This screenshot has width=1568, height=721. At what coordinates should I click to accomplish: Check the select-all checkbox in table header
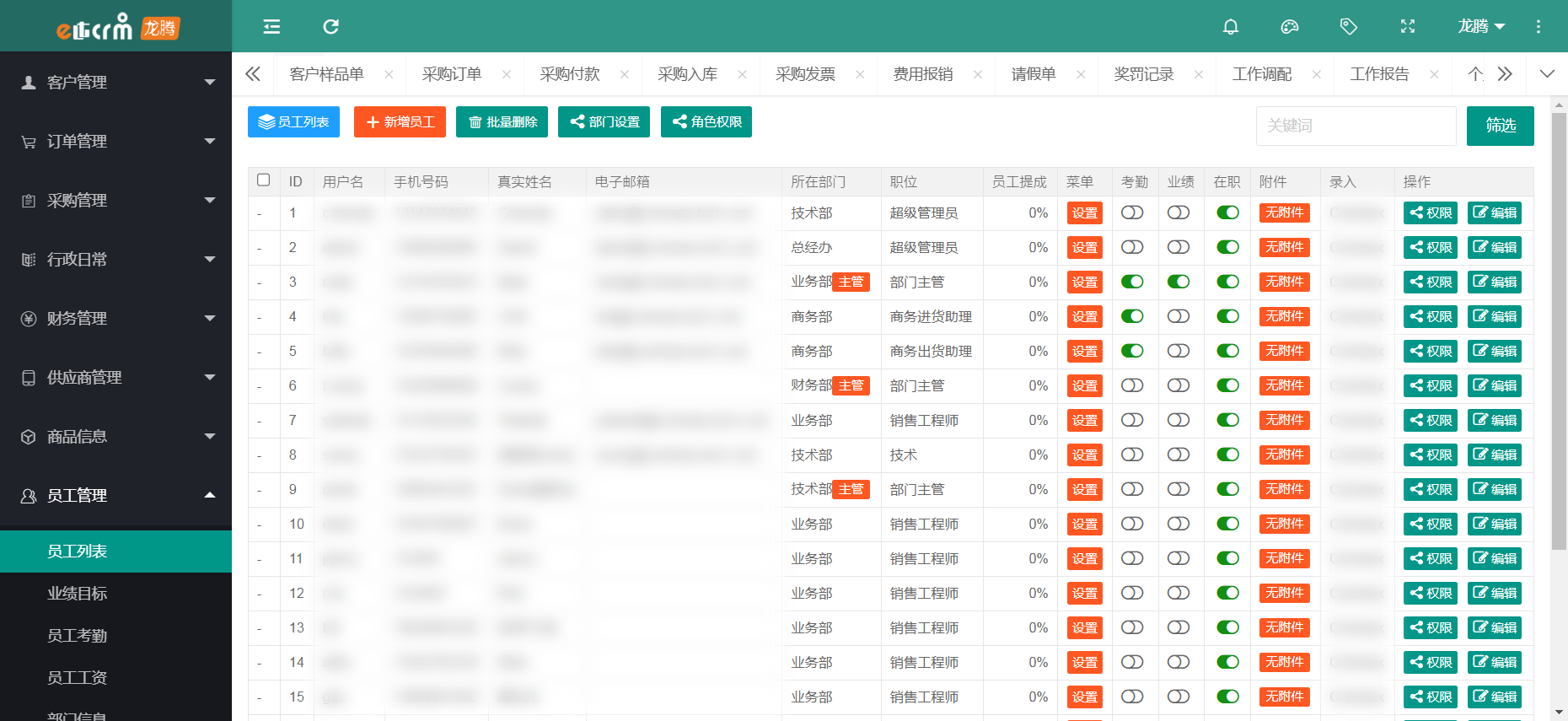[264, 180]
